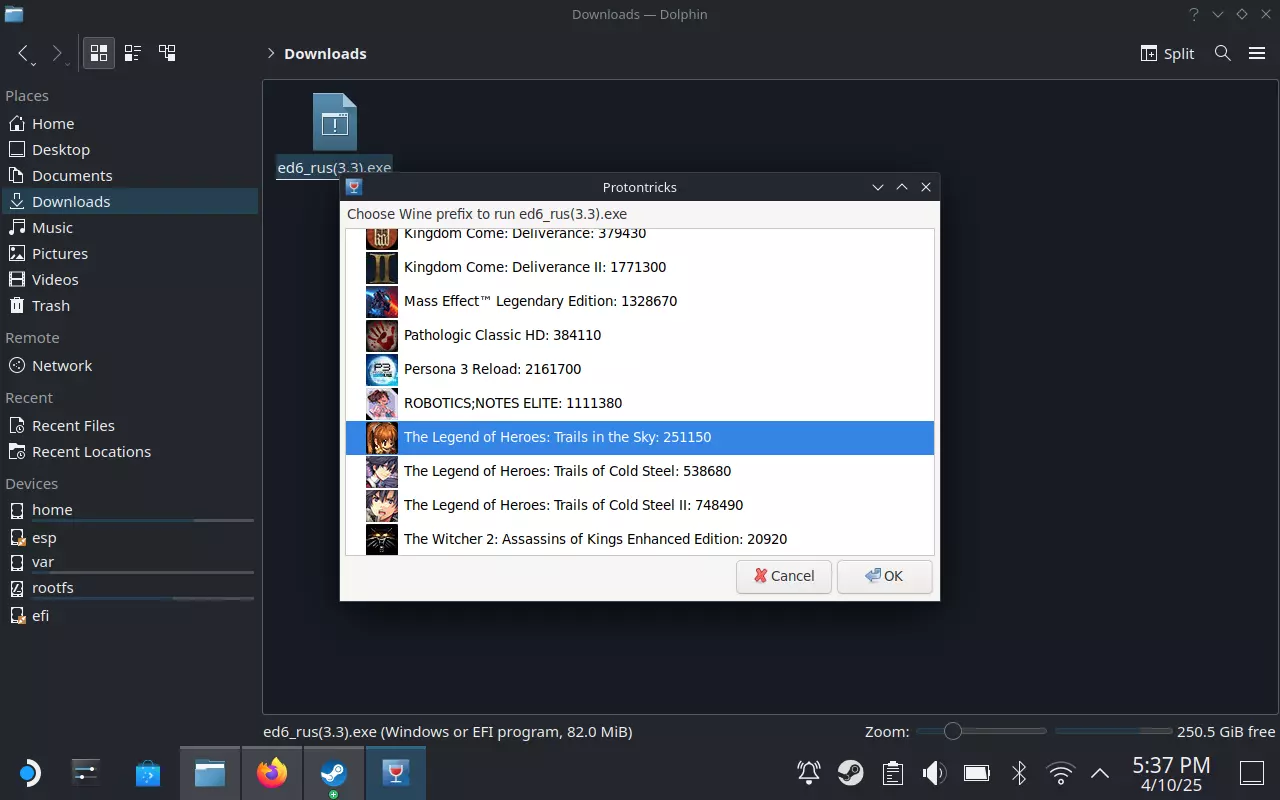This screenshot has height=800, width=1280.
Task: Click the Mass Effect game icon
Action: (382, 301)
